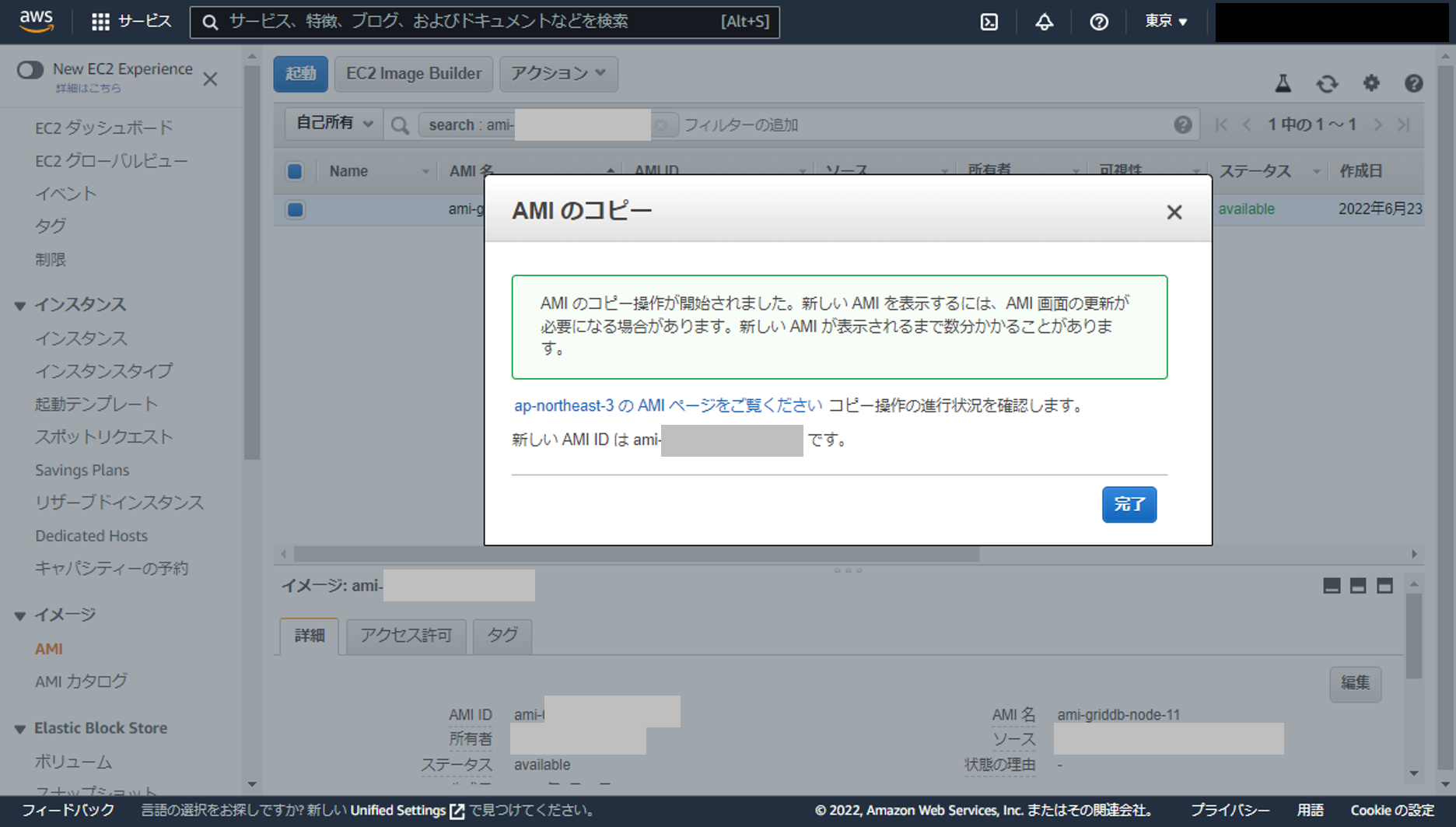Click the AWS logo home icon
This screenshot has width=1456, height=827.
[x=37, y=21]
